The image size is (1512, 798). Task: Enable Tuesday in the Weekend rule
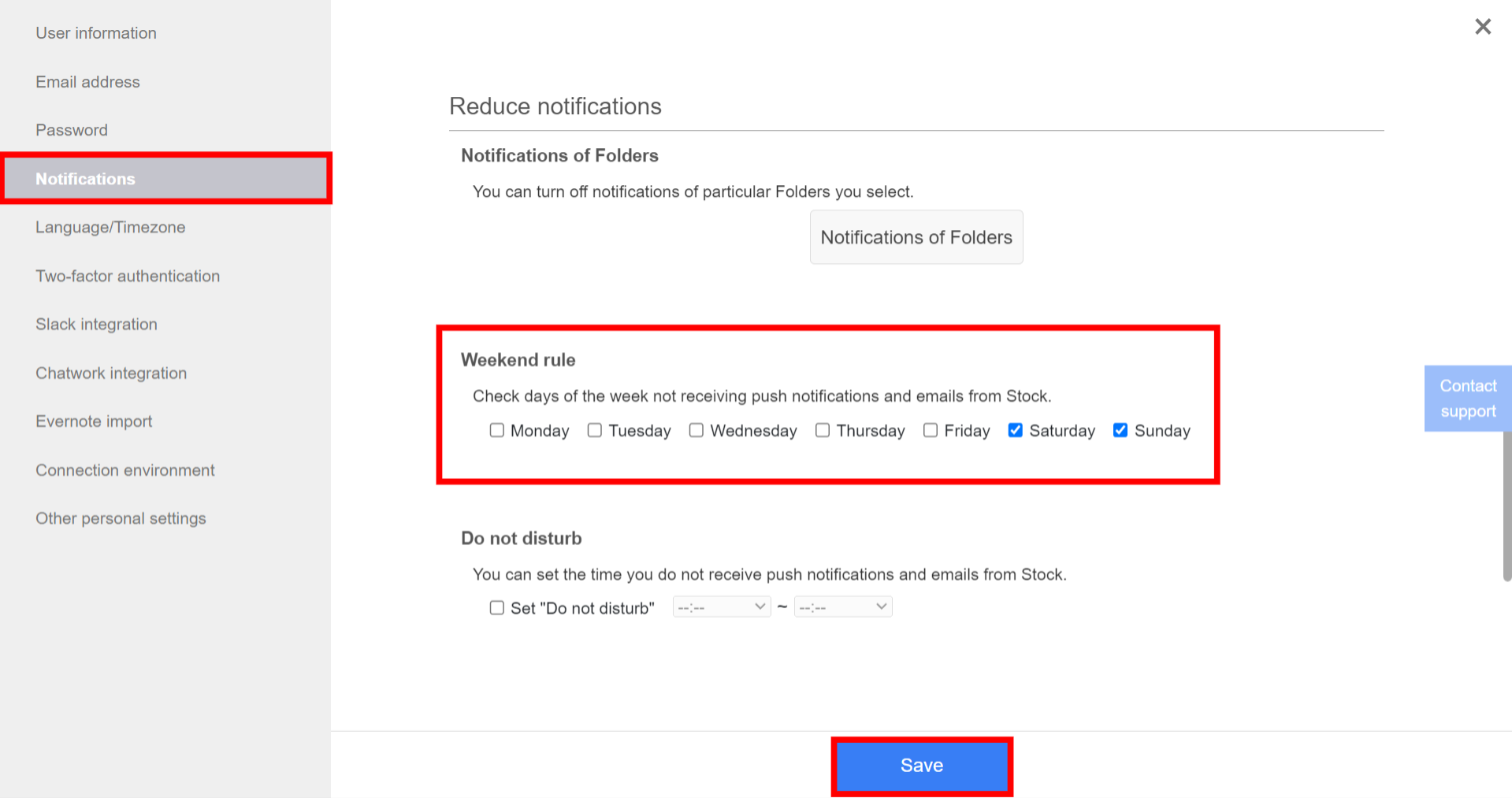tap(594, 430)
